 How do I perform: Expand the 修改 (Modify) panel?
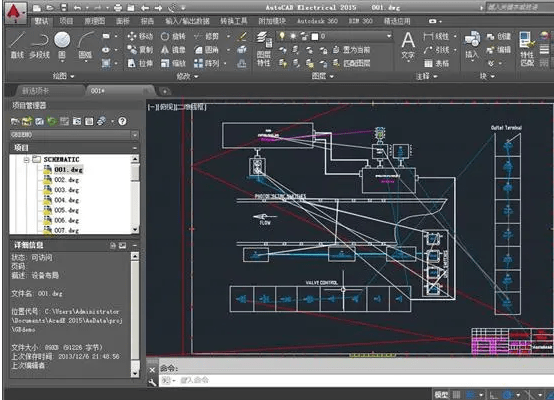click(187, 76)
